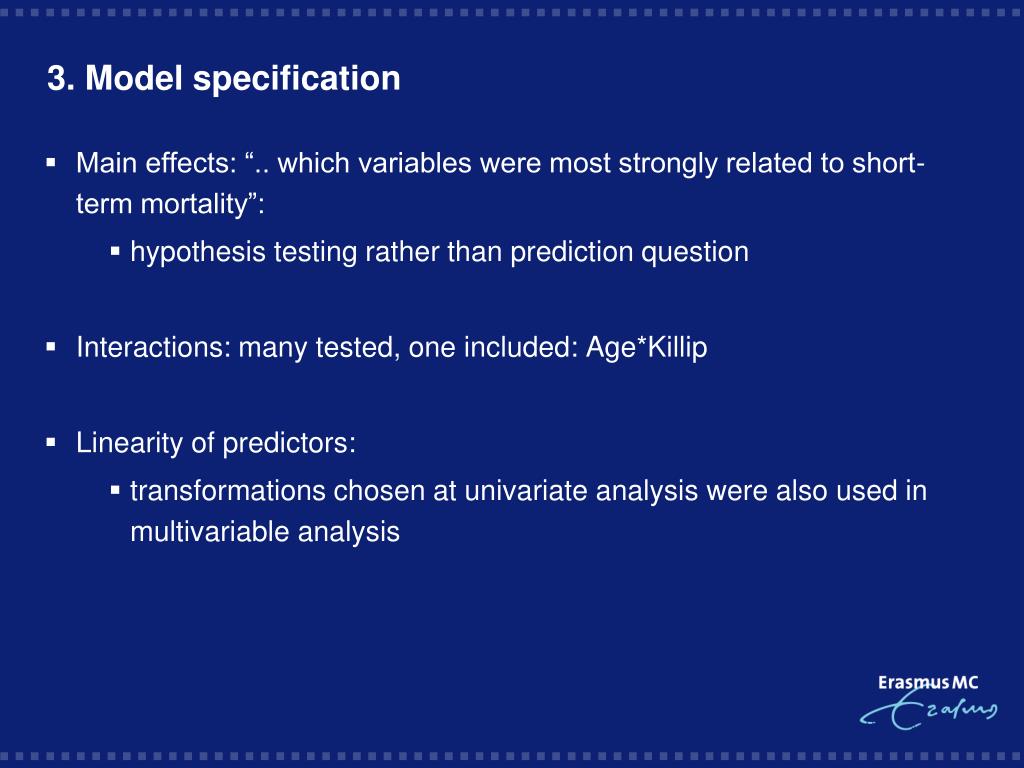1024x768 pixels.
Task: Click the Erasmus handwritten signature graphic
Action: pos(928,710)
